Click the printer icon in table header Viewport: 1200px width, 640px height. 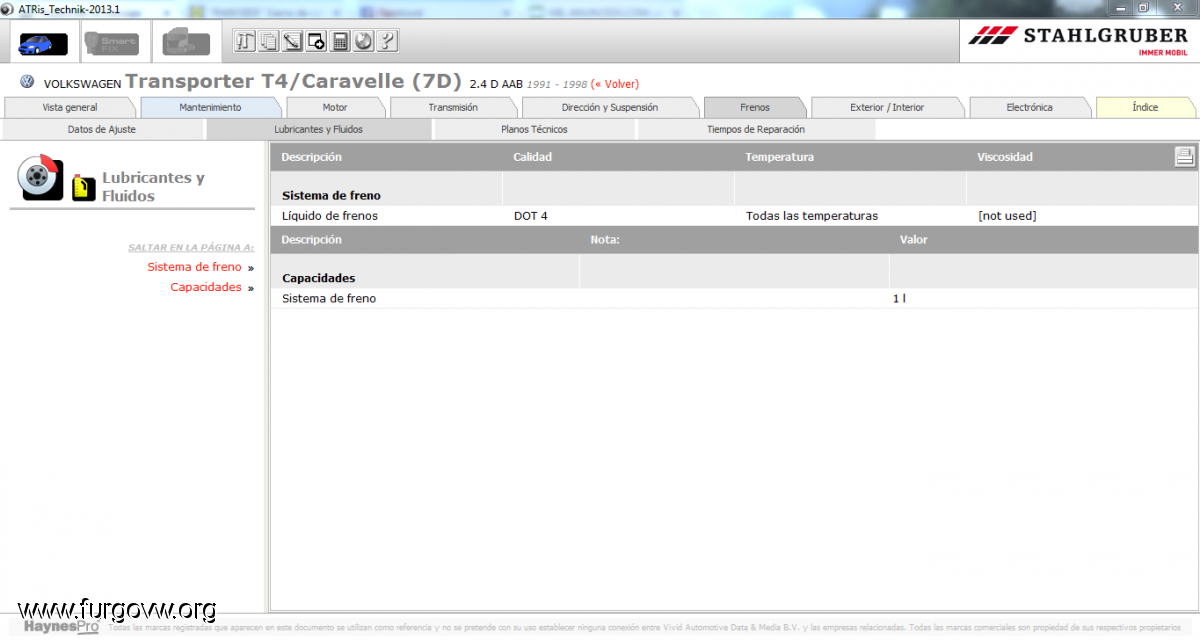[x=1184, y=156]
